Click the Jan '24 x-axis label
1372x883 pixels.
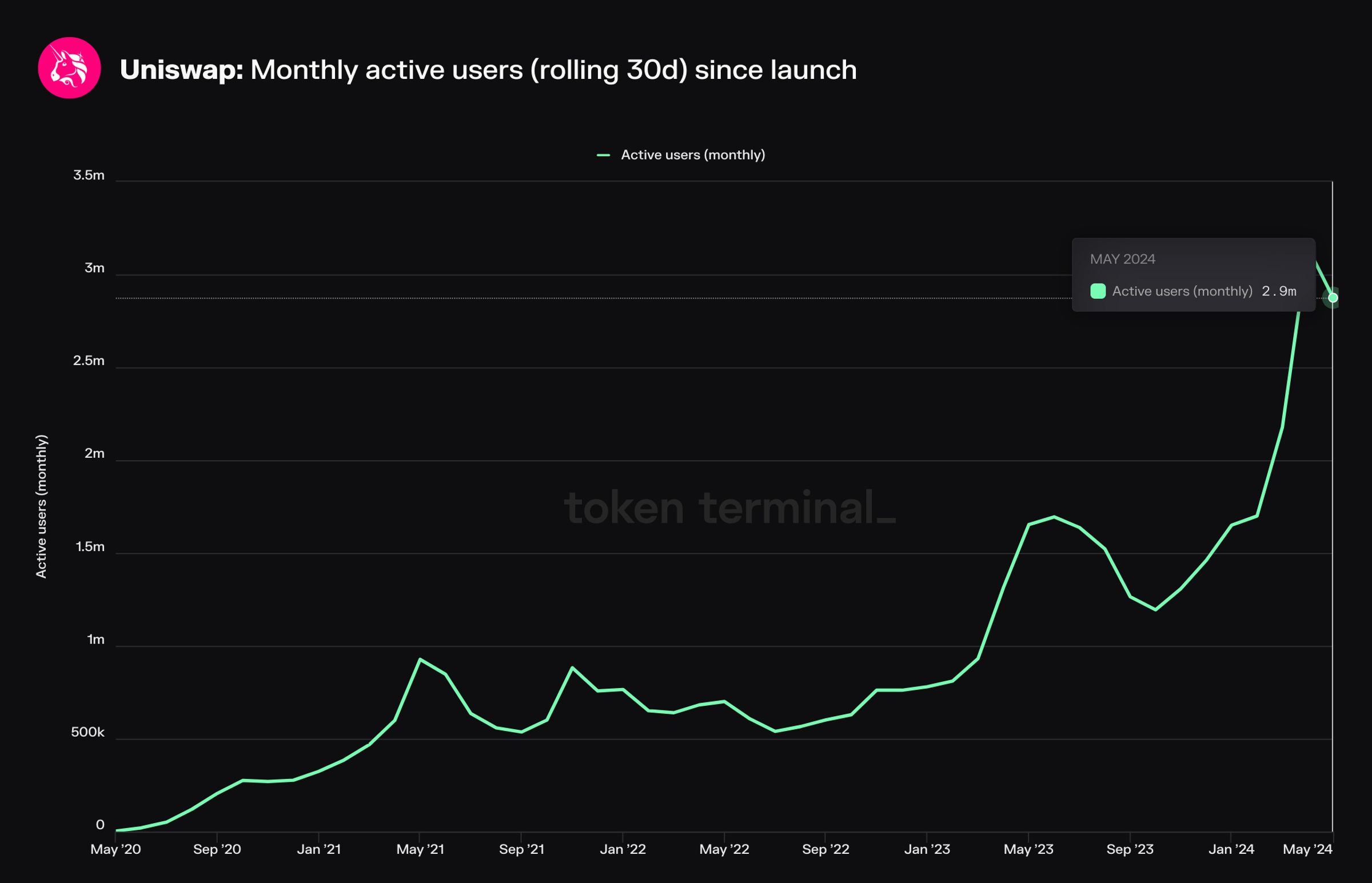[x=1231, y=849]
